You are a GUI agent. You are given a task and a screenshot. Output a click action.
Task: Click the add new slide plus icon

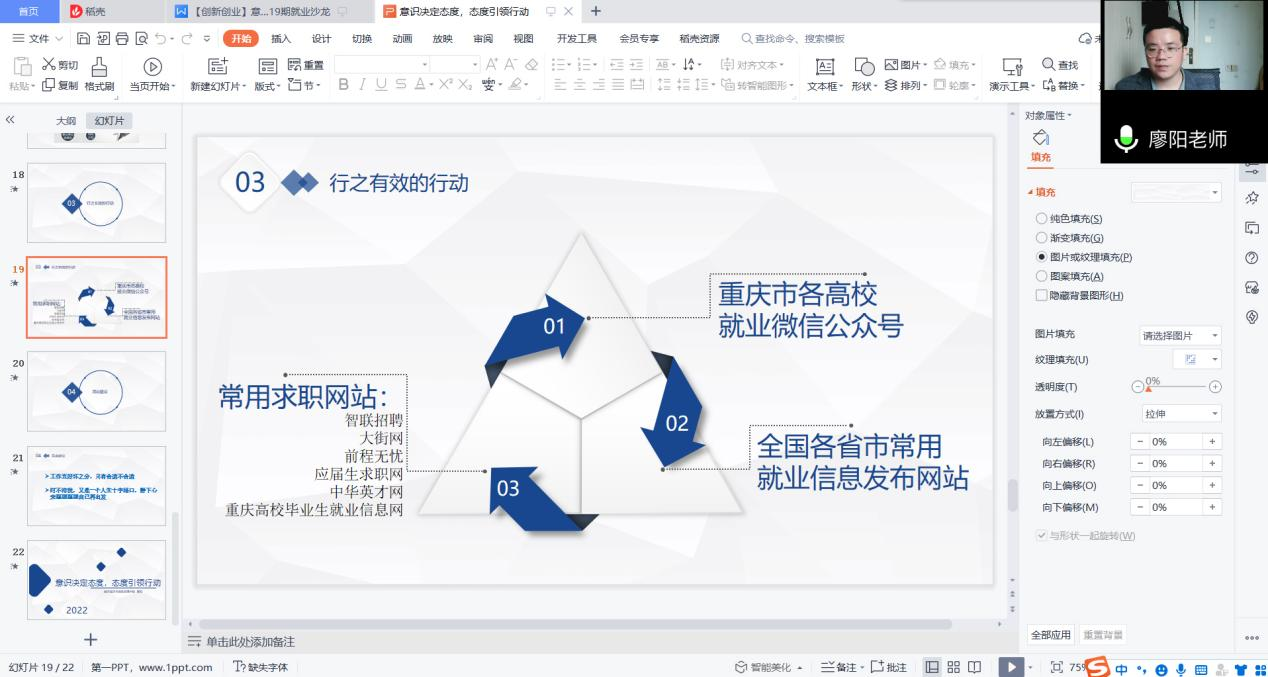(x=90, y=639)
